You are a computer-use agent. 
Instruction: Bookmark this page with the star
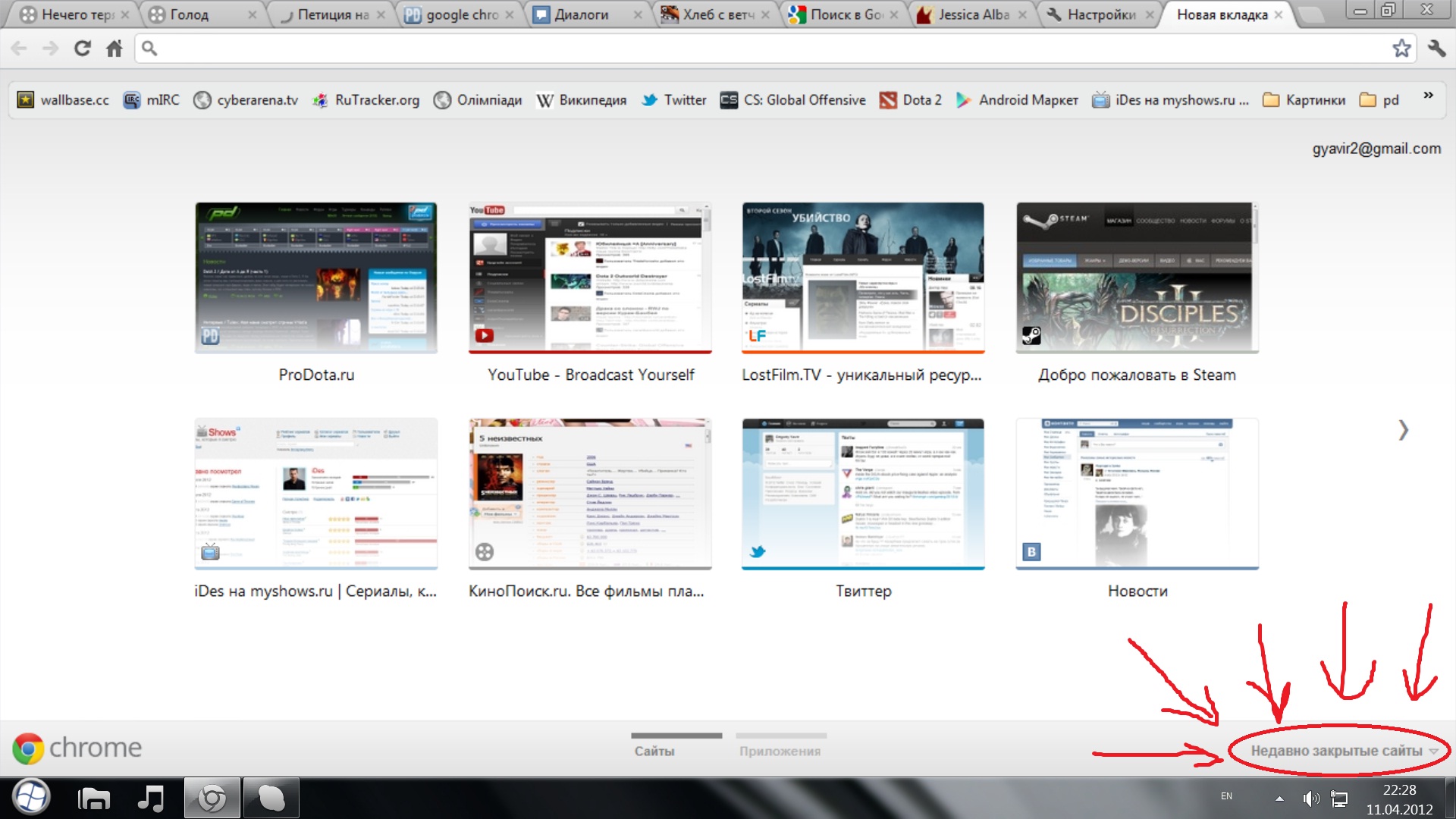click(1401, 49)
